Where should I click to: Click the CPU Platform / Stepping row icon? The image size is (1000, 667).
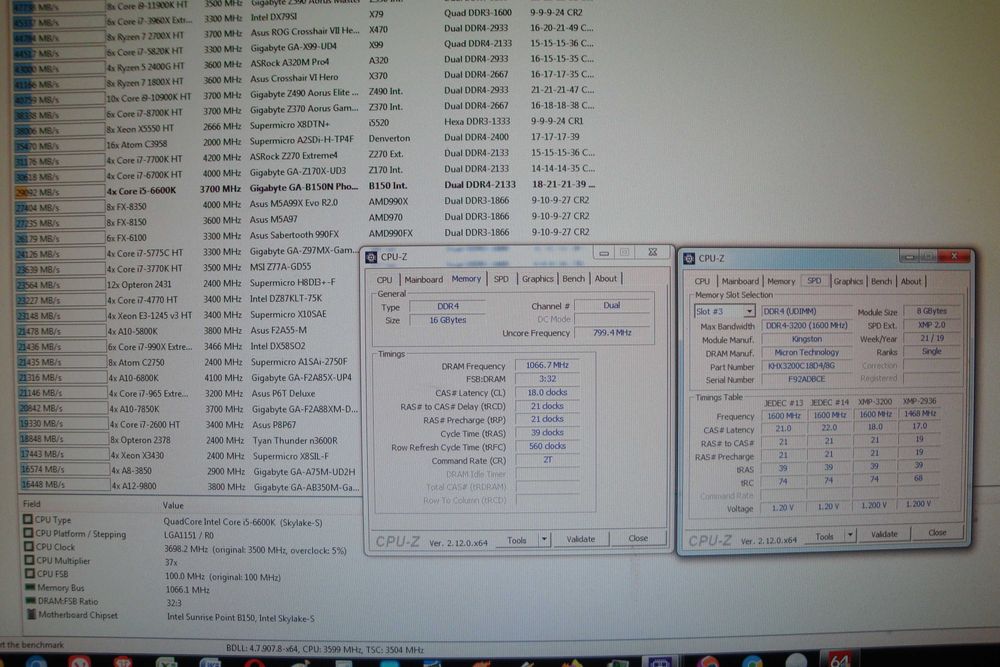28,533
